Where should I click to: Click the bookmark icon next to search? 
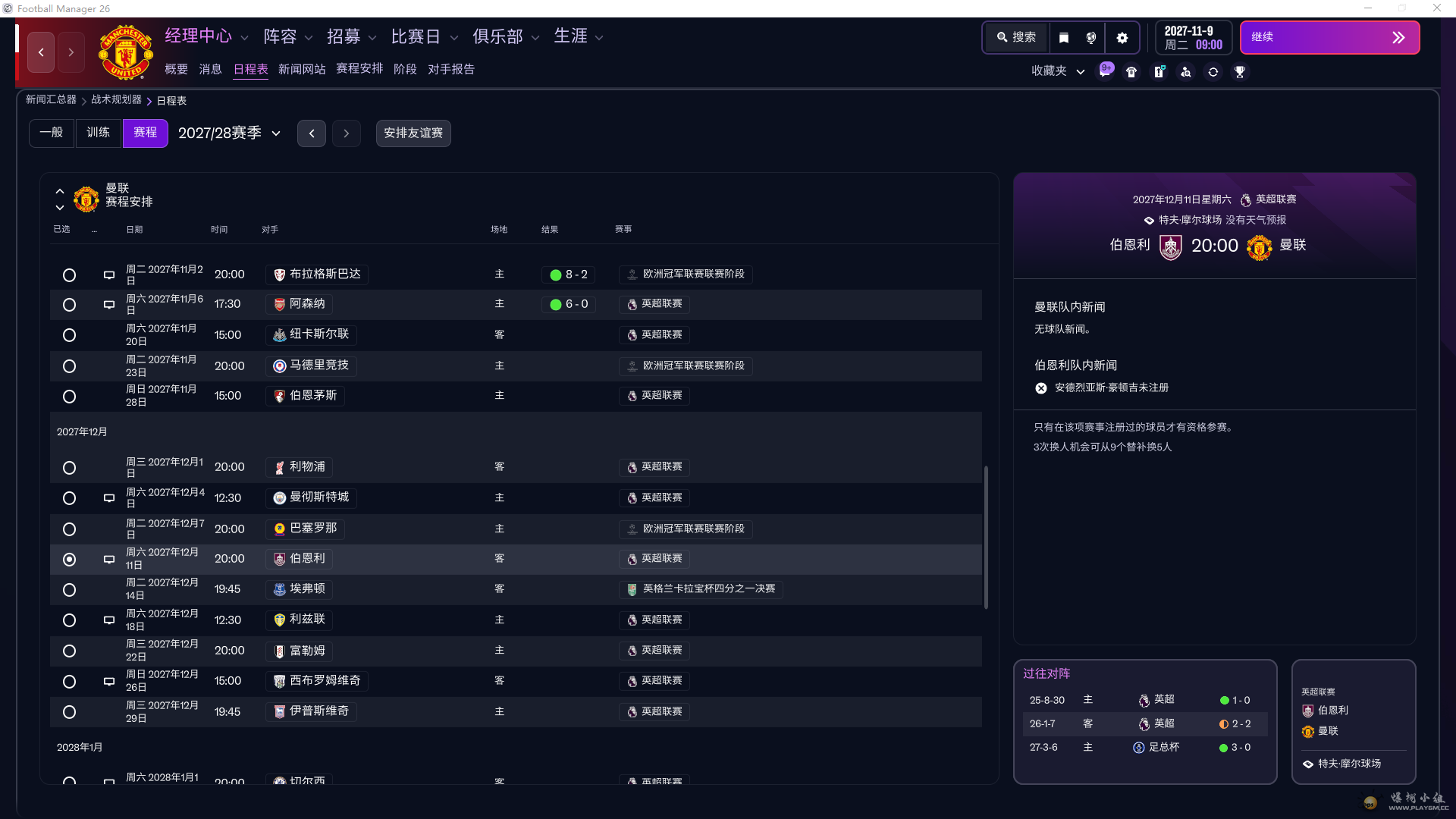pos(1064,37)
